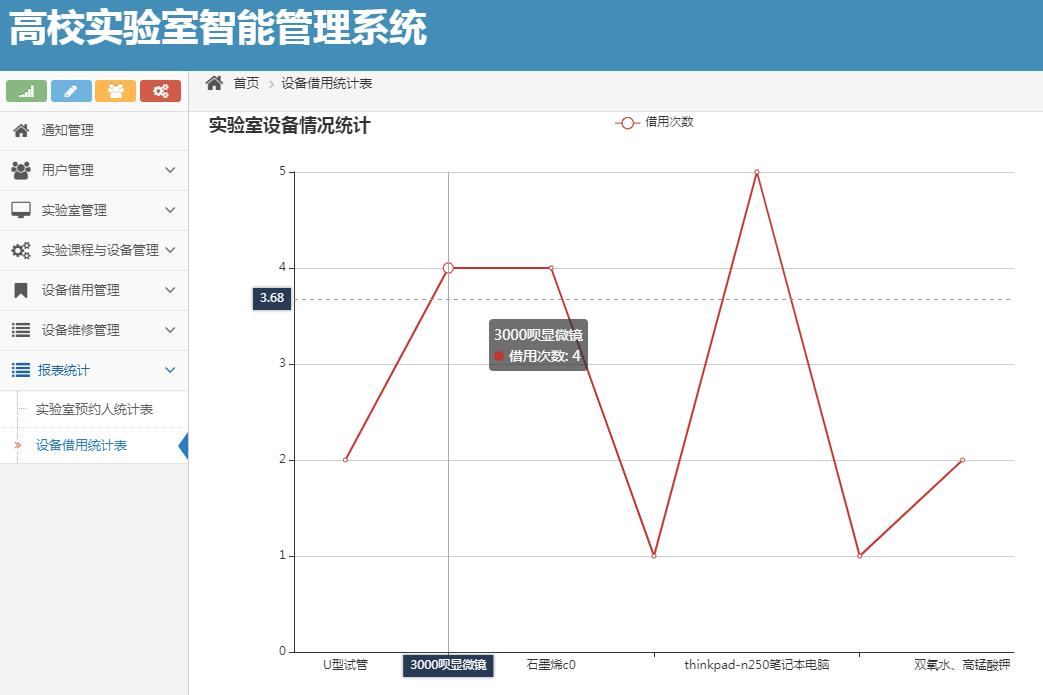Click the 3000呗显微镜 highlighted axis label
Screen dimensions: 1043x695
pos(448,665)
